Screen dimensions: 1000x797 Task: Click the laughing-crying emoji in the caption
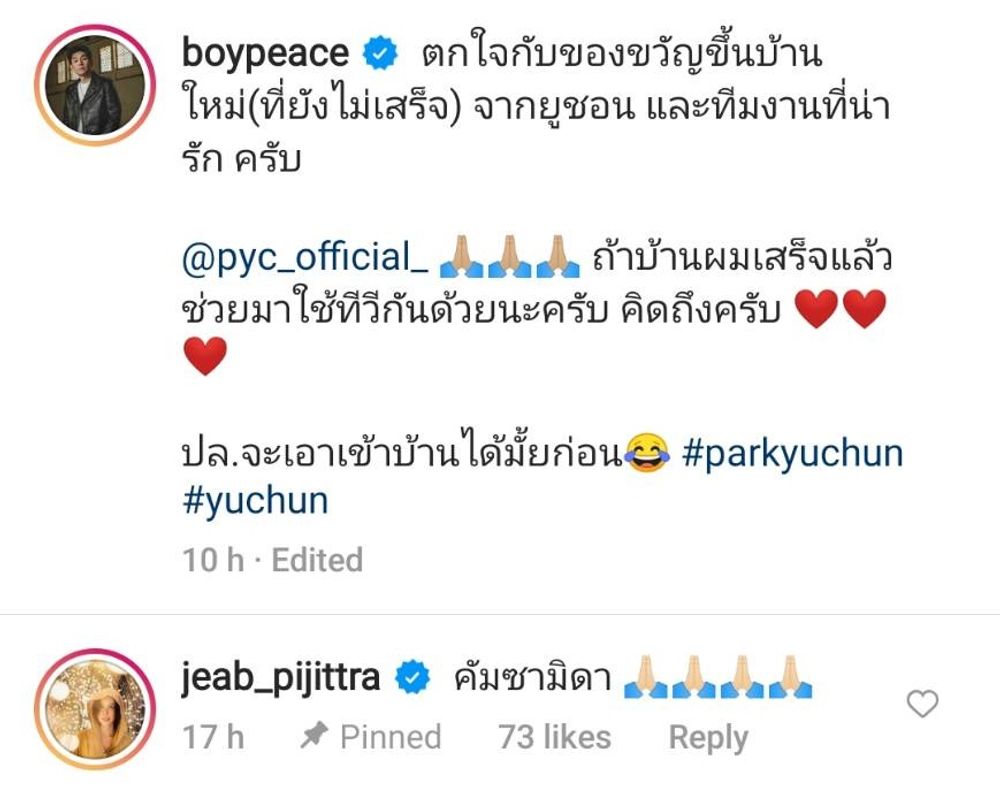pyautogui.click(x=647, y=454)
